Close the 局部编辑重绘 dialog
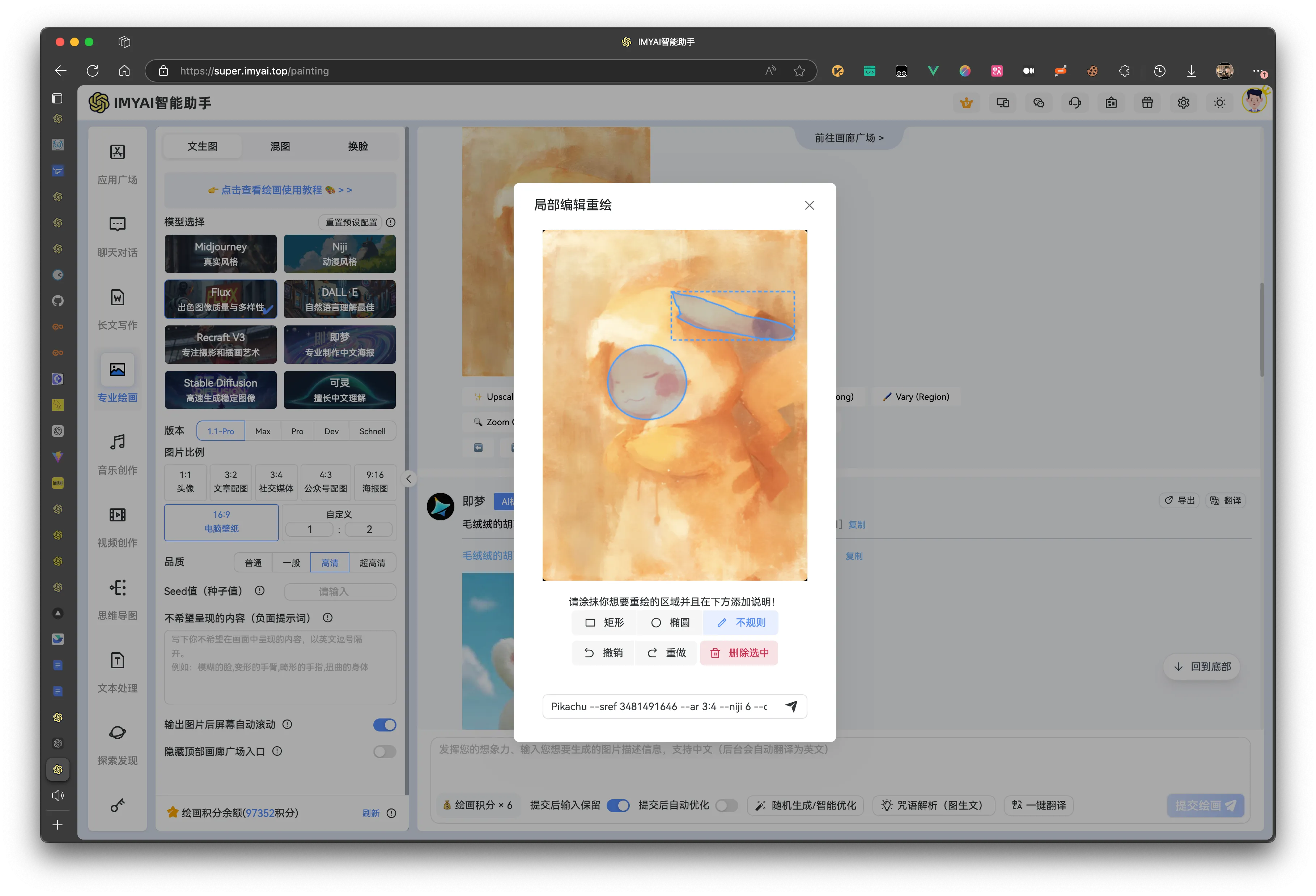Viewport: 1316px width, 896px height. (809, 205)
